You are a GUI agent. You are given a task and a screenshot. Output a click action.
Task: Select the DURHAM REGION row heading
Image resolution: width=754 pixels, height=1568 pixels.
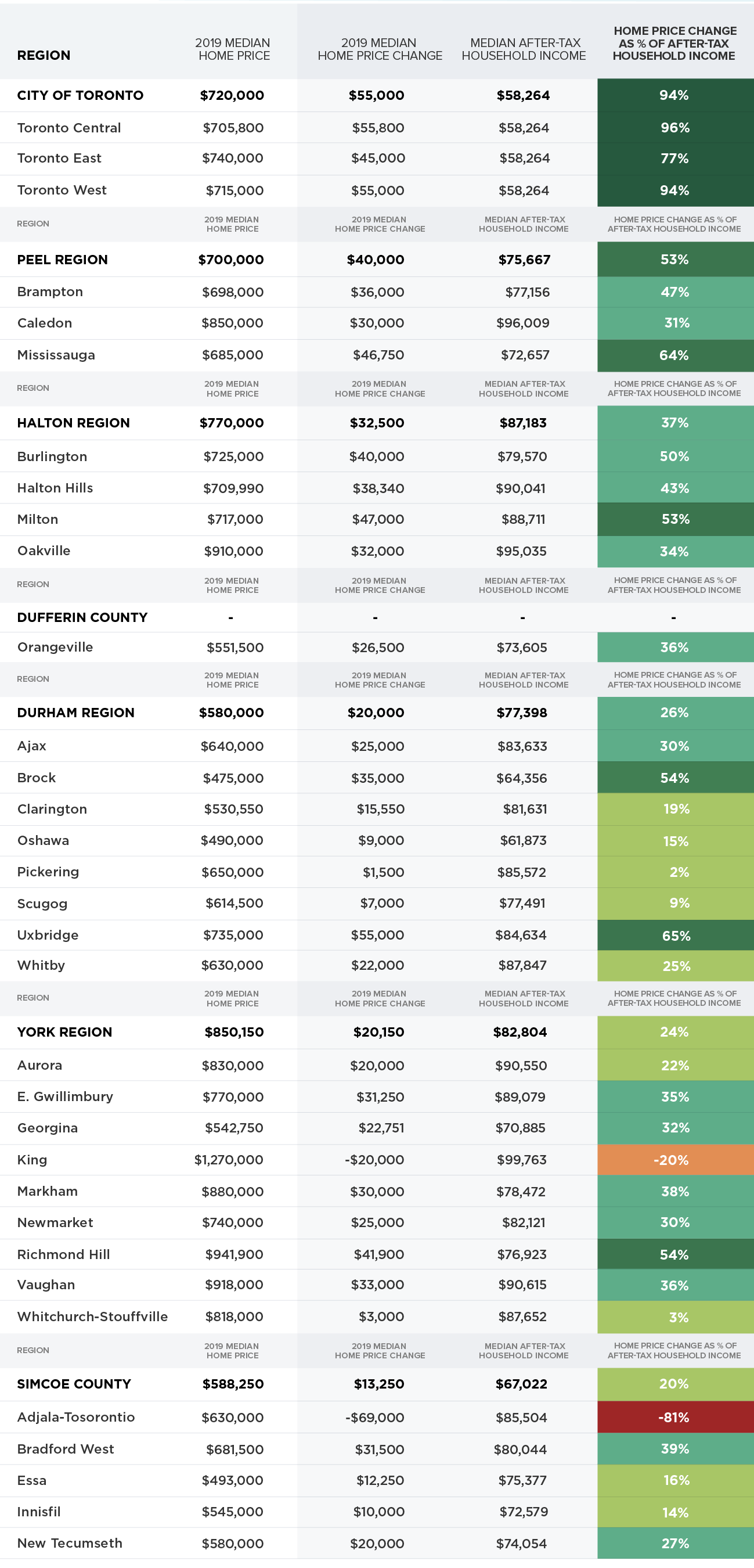pos(75,713)
